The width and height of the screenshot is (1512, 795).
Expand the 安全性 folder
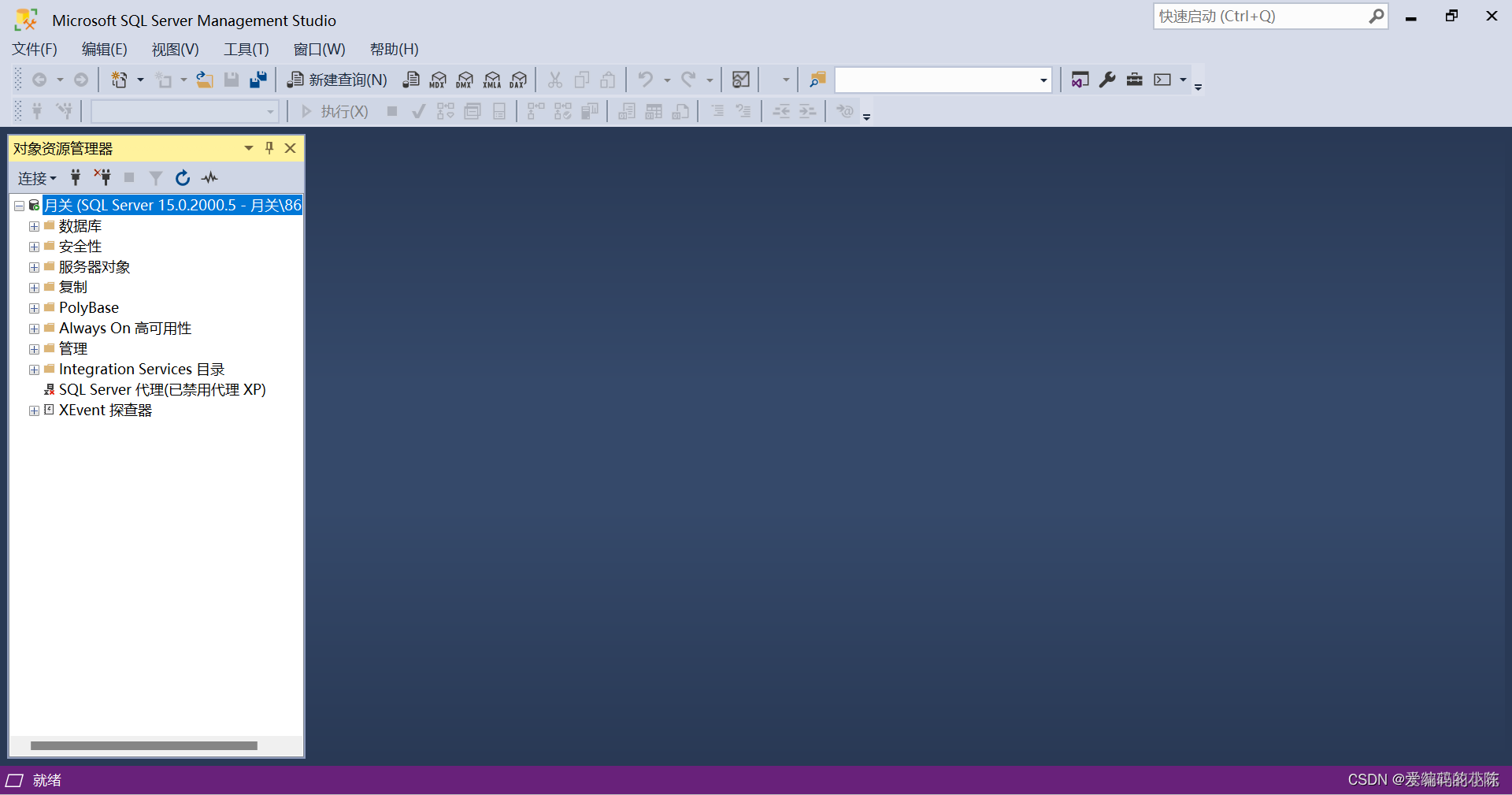pyautogui.click(x=34, y=247)
